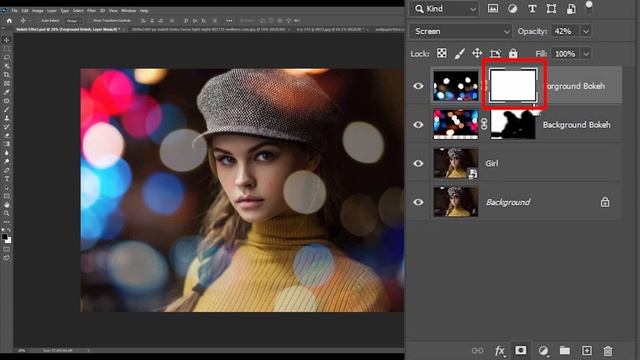Click the background color swatch

coord(9,241)
